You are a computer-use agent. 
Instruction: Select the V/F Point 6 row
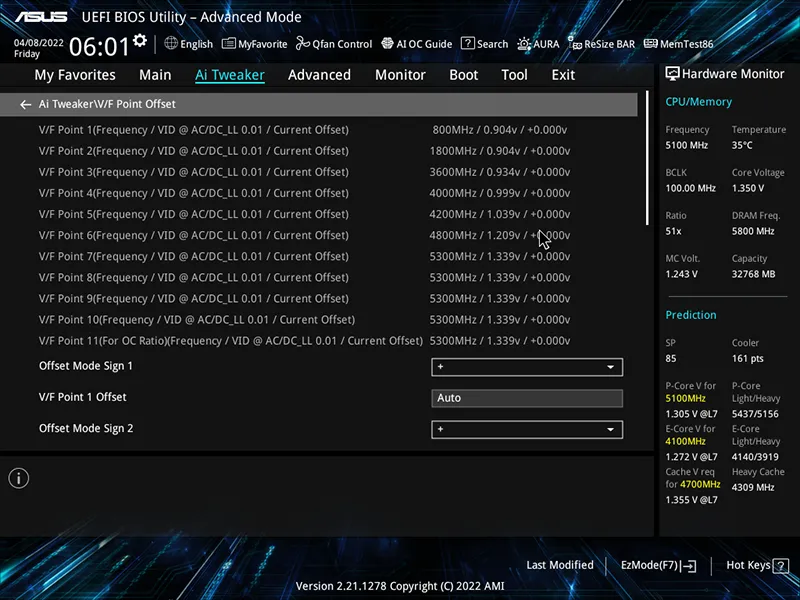point(304,235)
